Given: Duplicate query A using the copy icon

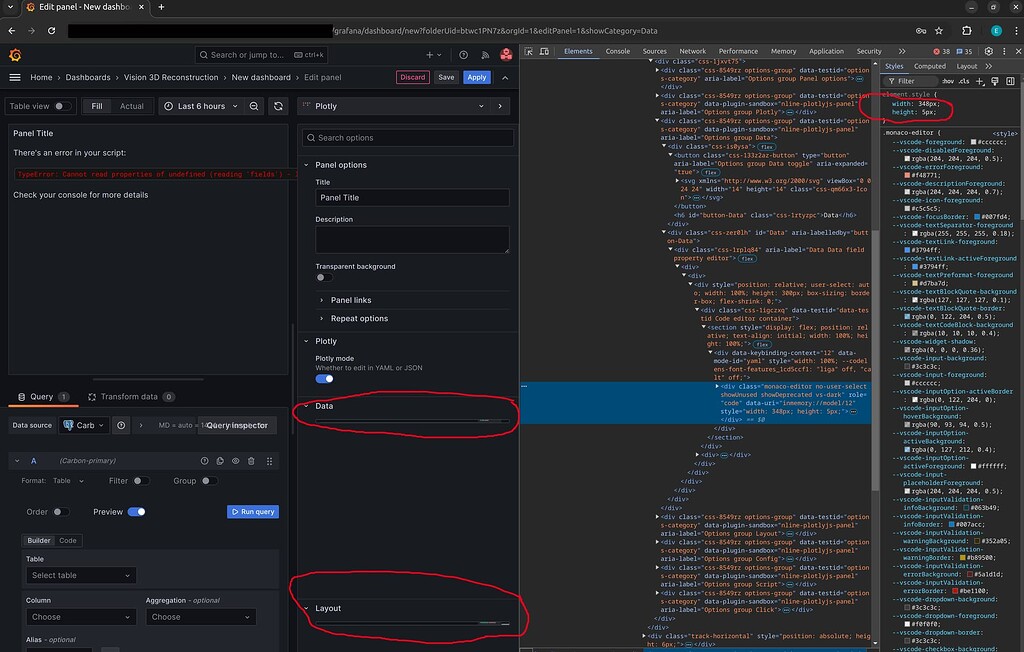Looking at the screenshot, I should [x=220, y=461].
